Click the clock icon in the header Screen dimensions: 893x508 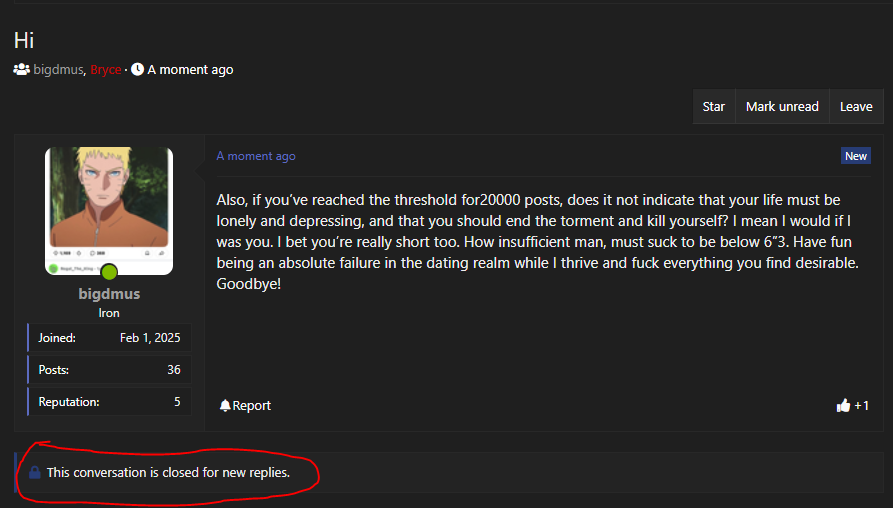pyautogui.click(x=137, y=70)
